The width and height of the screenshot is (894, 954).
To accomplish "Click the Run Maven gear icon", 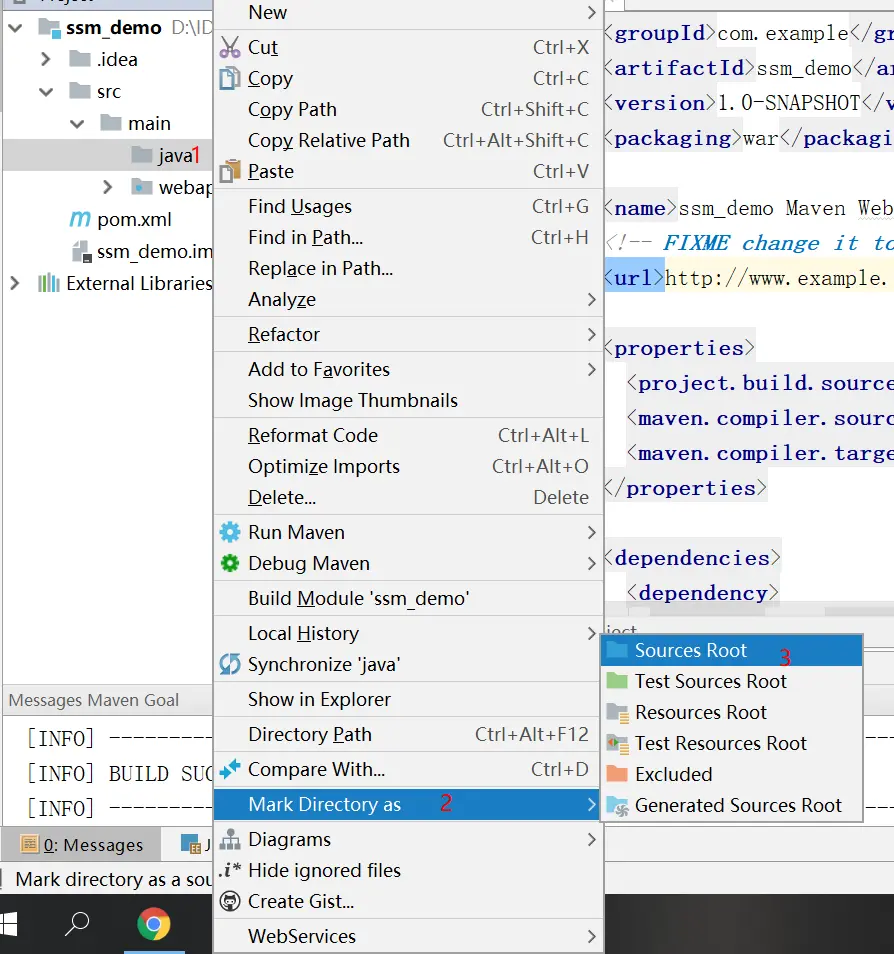I will 230,532.
